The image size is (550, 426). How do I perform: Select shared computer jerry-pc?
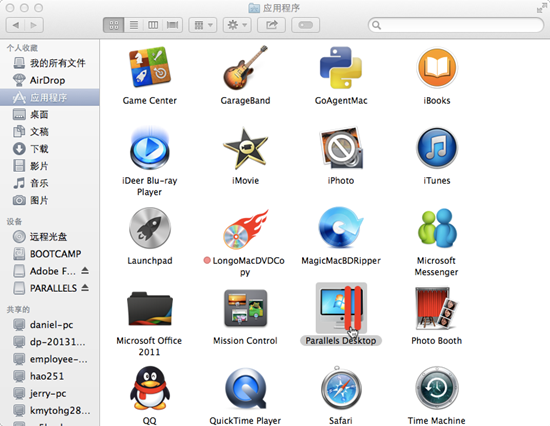(x=49, y=393)
